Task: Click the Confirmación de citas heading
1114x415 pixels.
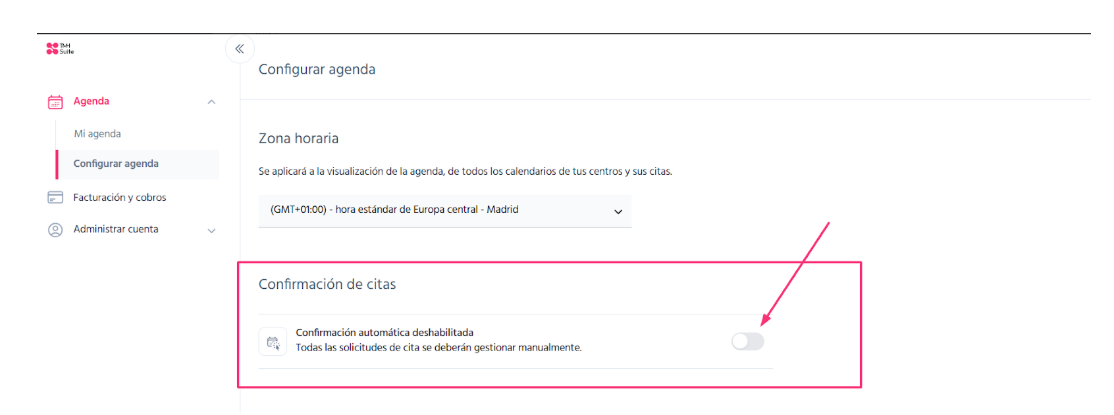Action: click(x=327, y=285)
